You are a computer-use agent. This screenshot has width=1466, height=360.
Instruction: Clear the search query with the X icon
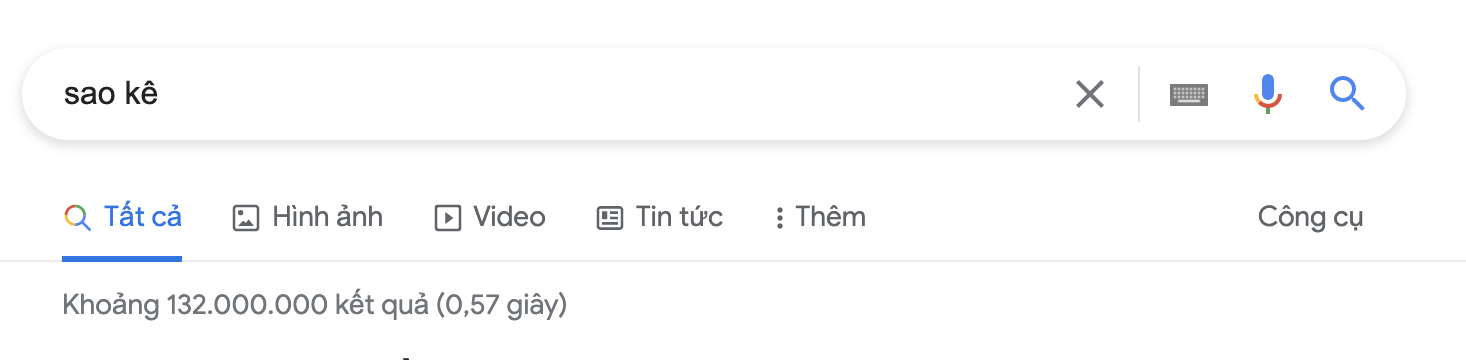1089,95
